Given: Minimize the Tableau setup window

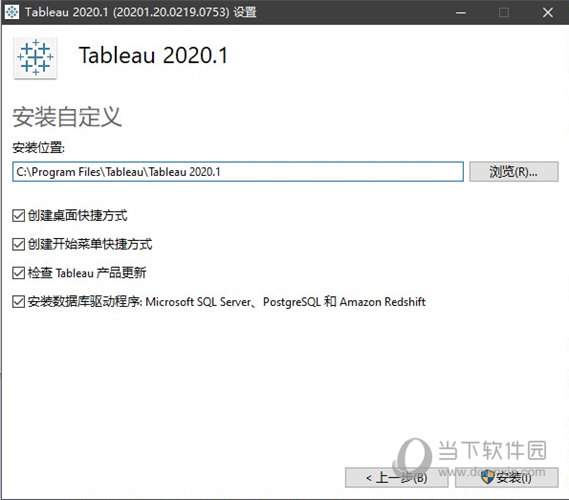Looking at the screenshot, I should [x=461, y=13].
